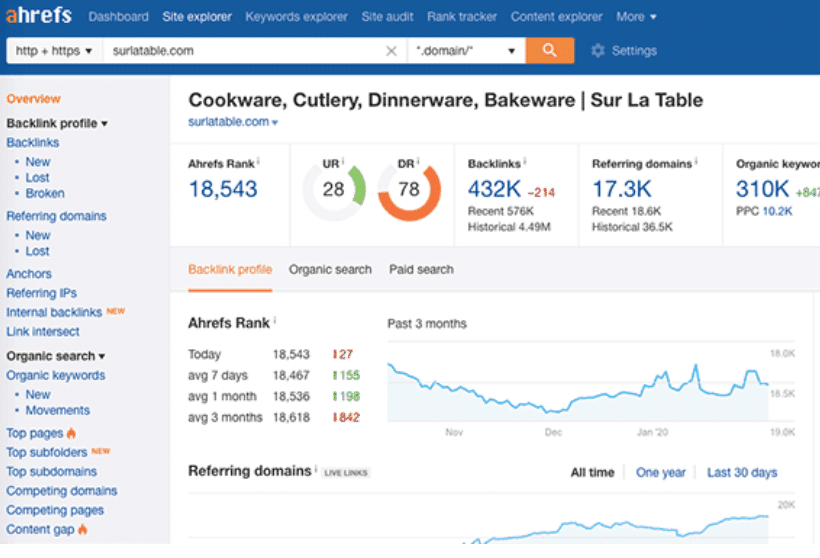Click the orange search magnifier button
The image size is (820, 558).
click(x=550, y=50)
